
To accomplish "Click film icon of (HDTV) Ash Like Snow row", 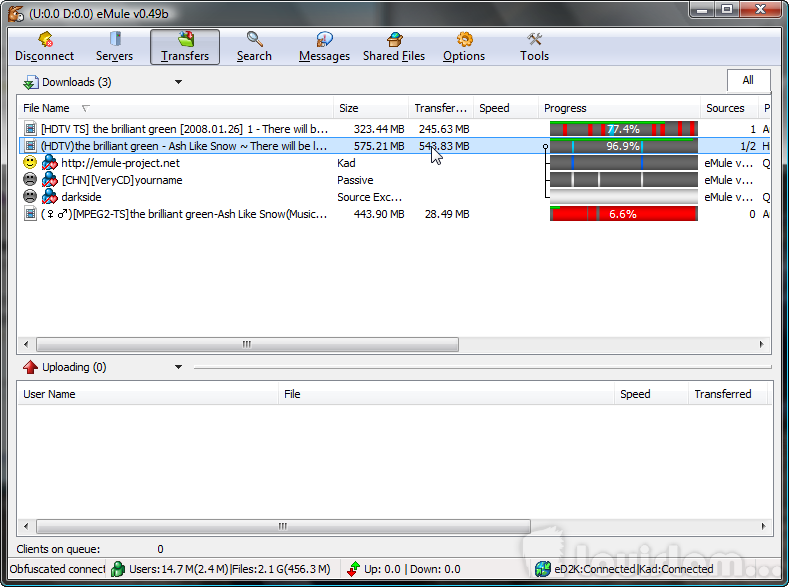I will click(x=31, y=146).
